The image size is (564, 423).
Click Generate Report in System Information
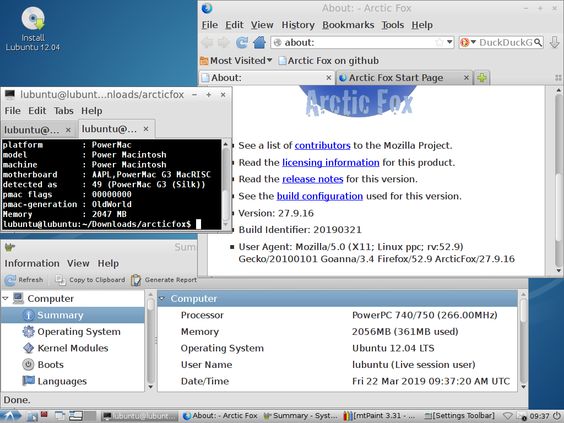click(x=164, y=280)
